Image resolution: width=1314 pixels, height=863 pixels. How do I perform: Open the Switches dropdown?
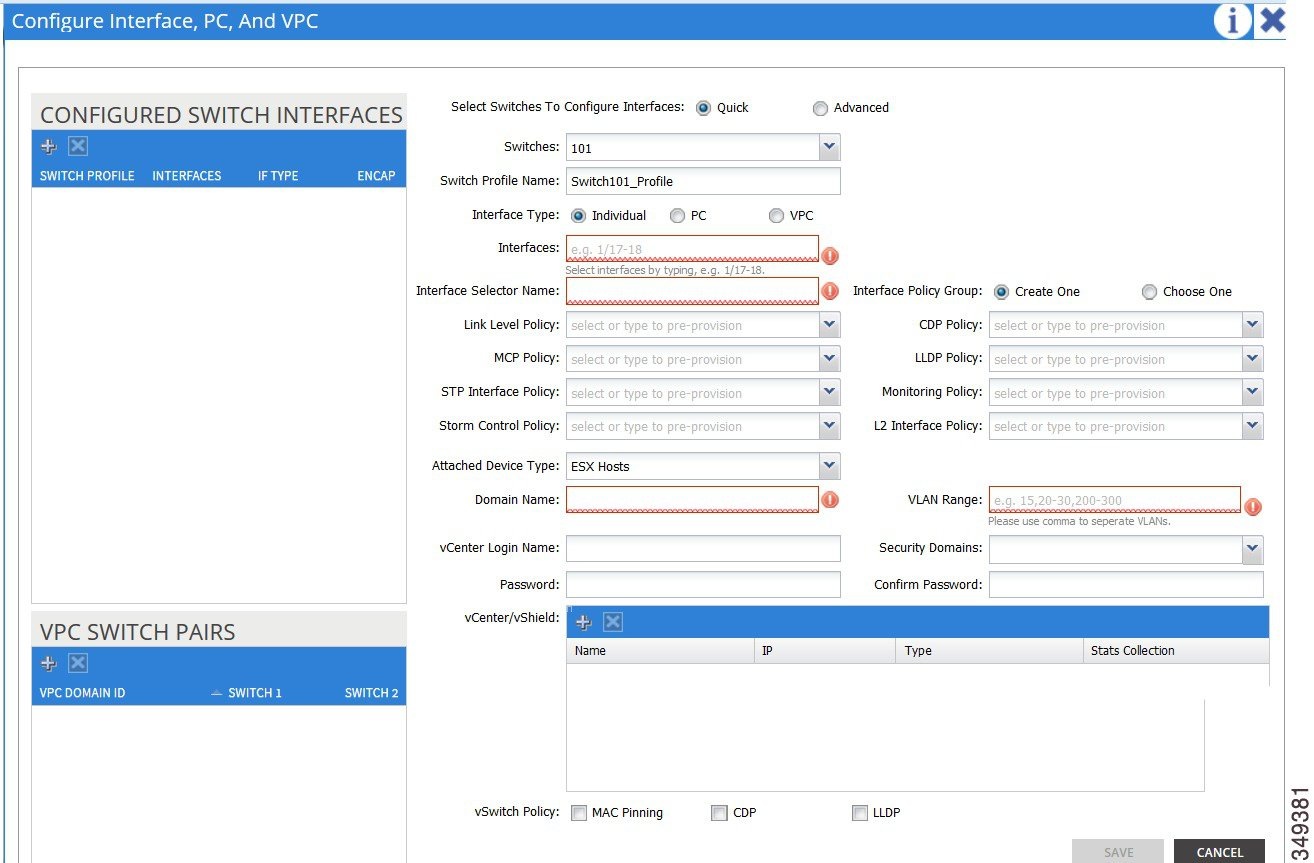coord(829,146)
